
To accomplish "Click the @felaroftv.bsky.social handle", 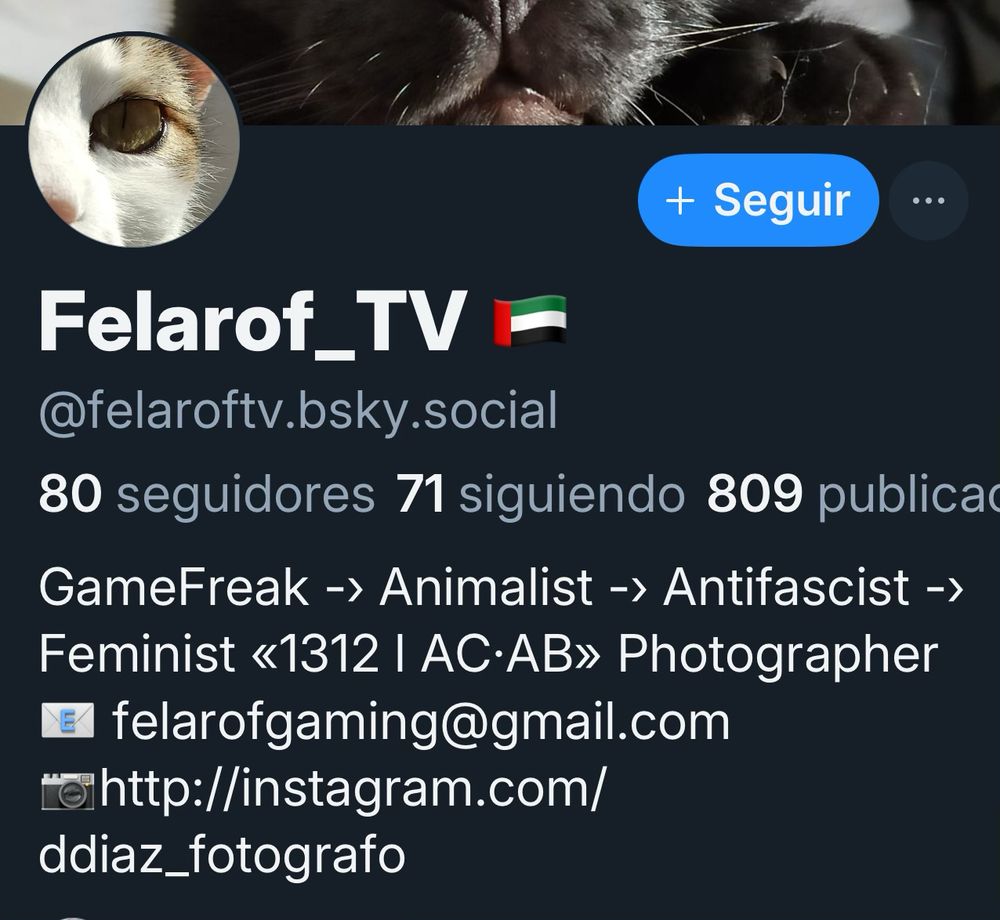I will (298, 411).
